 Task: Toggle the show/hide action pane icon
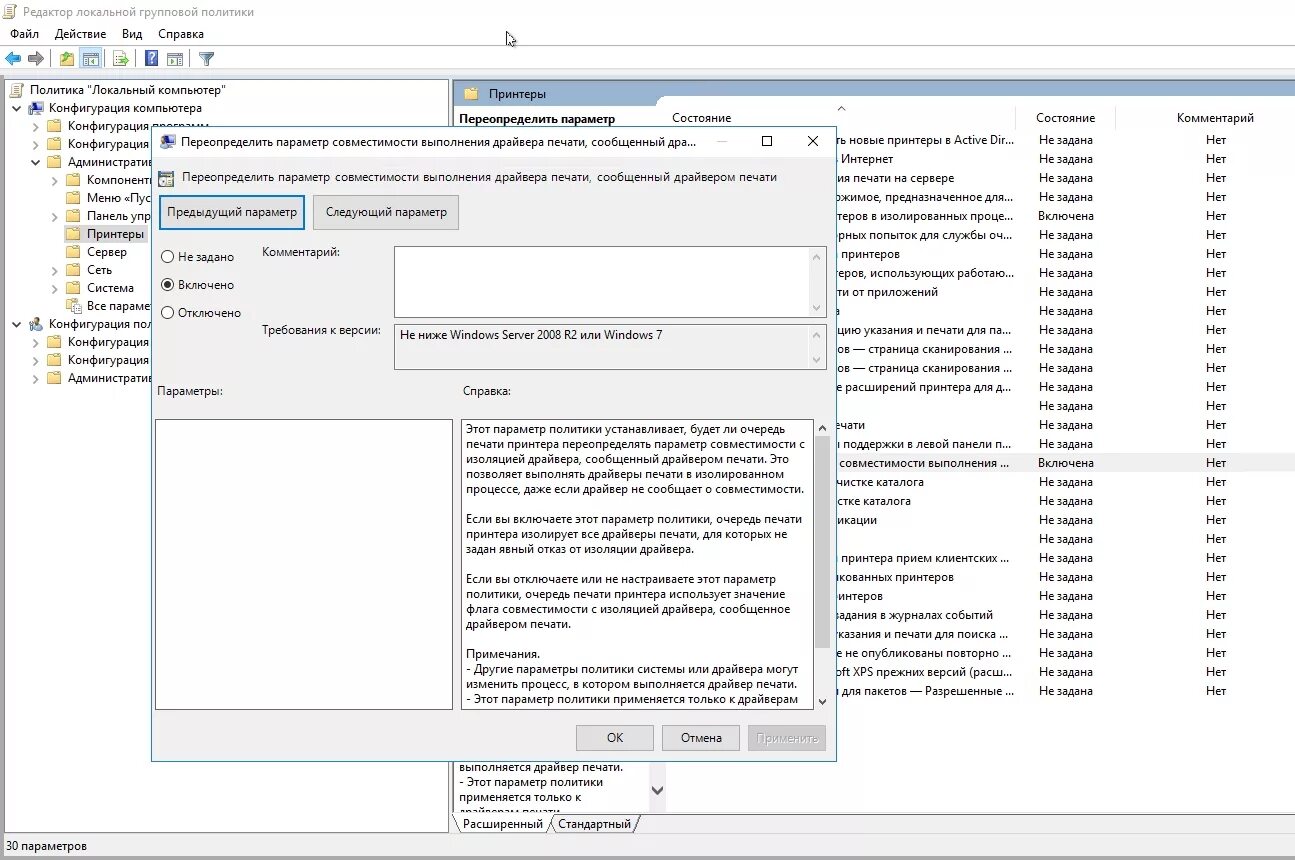(175, 59)
